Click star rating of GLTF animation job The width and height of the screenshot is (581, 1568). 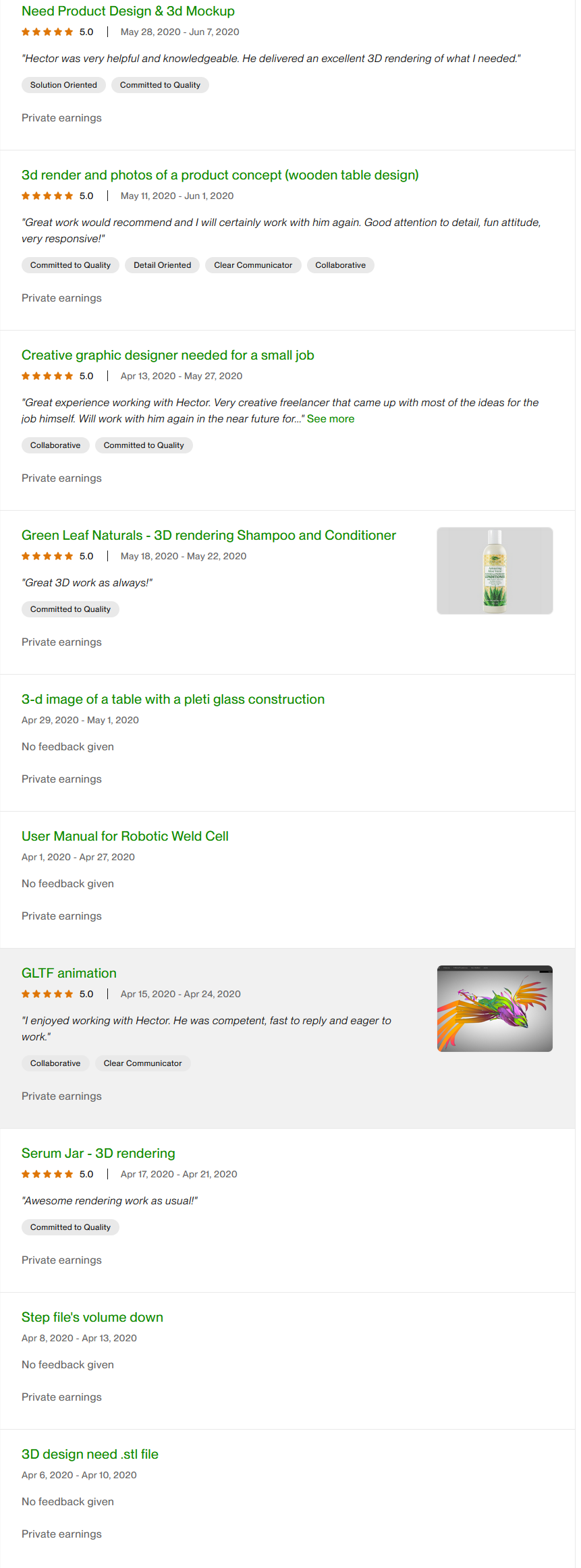pos(47,995)
